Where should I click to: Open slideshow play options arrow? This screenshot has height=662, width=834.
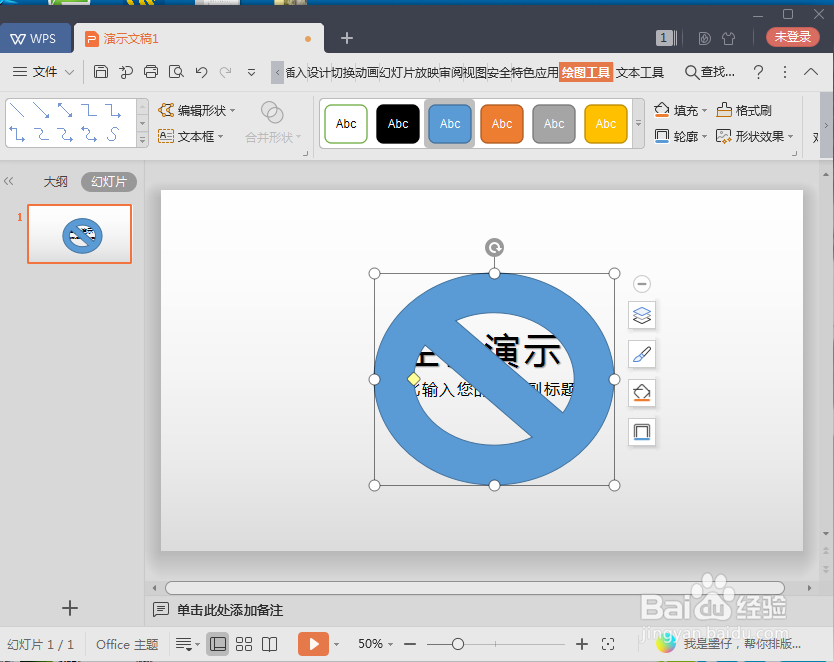pos(336,644)
